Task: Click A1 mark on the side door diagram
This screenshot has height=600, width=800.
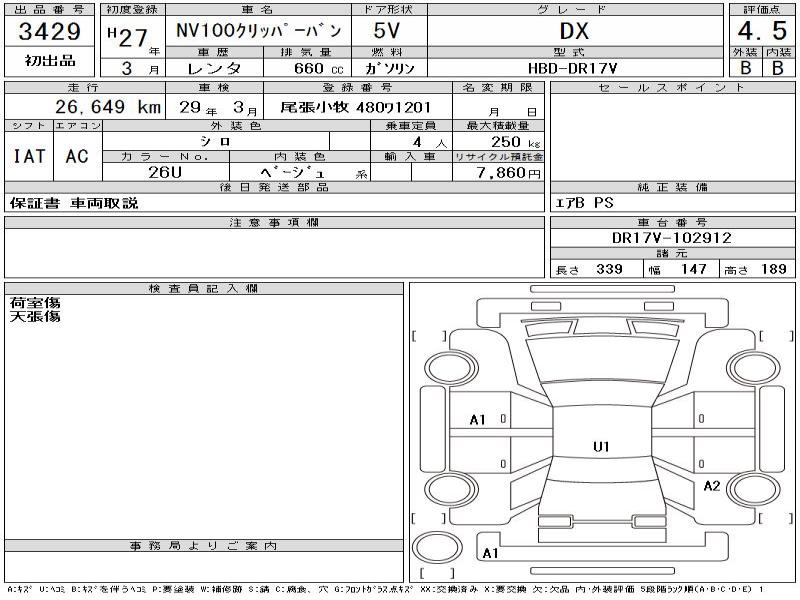Action: (x=478, y=420)
